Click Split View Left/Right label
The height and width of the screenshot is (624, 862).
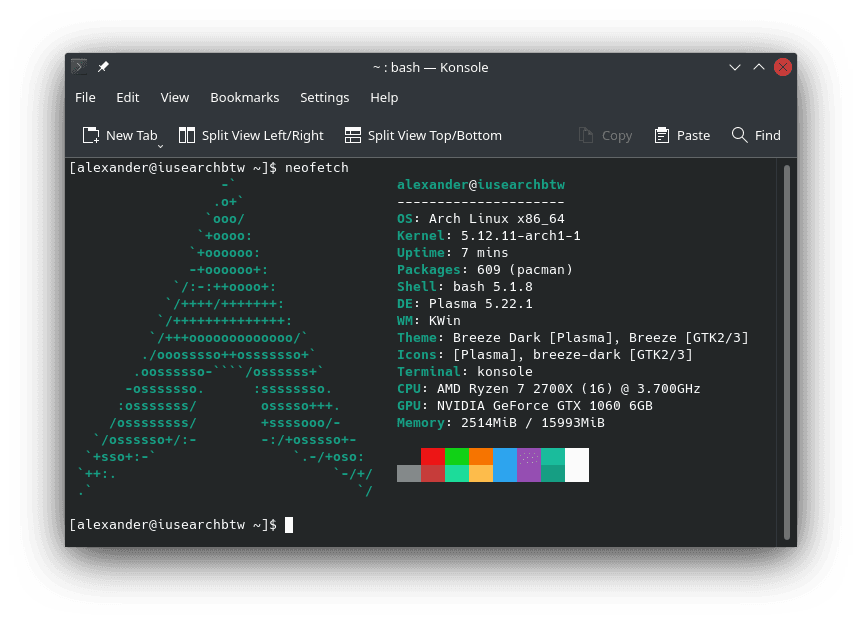pyautogui.click(x=263, y=135)
